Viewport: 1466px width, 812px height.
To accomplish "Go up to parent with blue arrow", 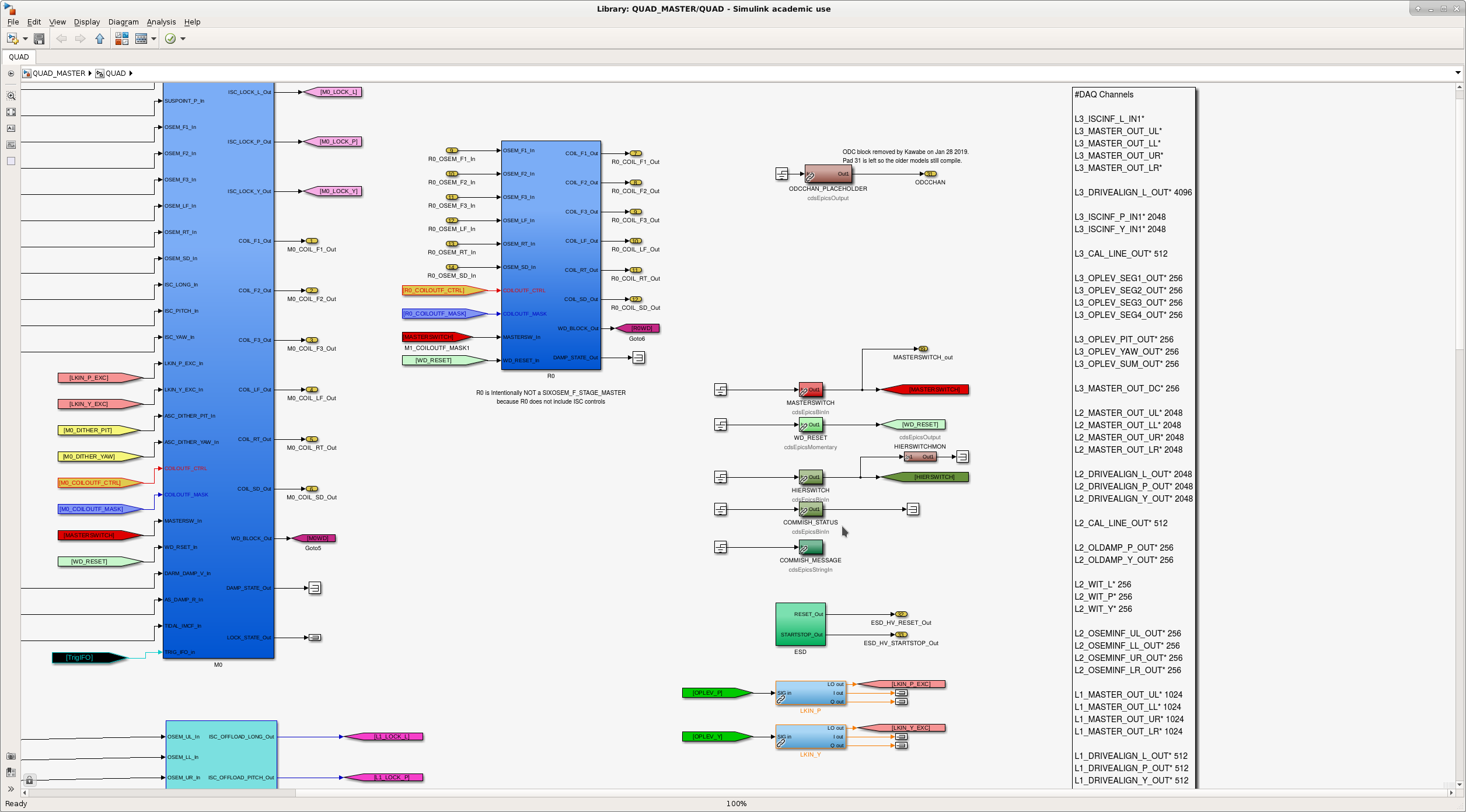I will pyautogui.click(x=100, y=38).
